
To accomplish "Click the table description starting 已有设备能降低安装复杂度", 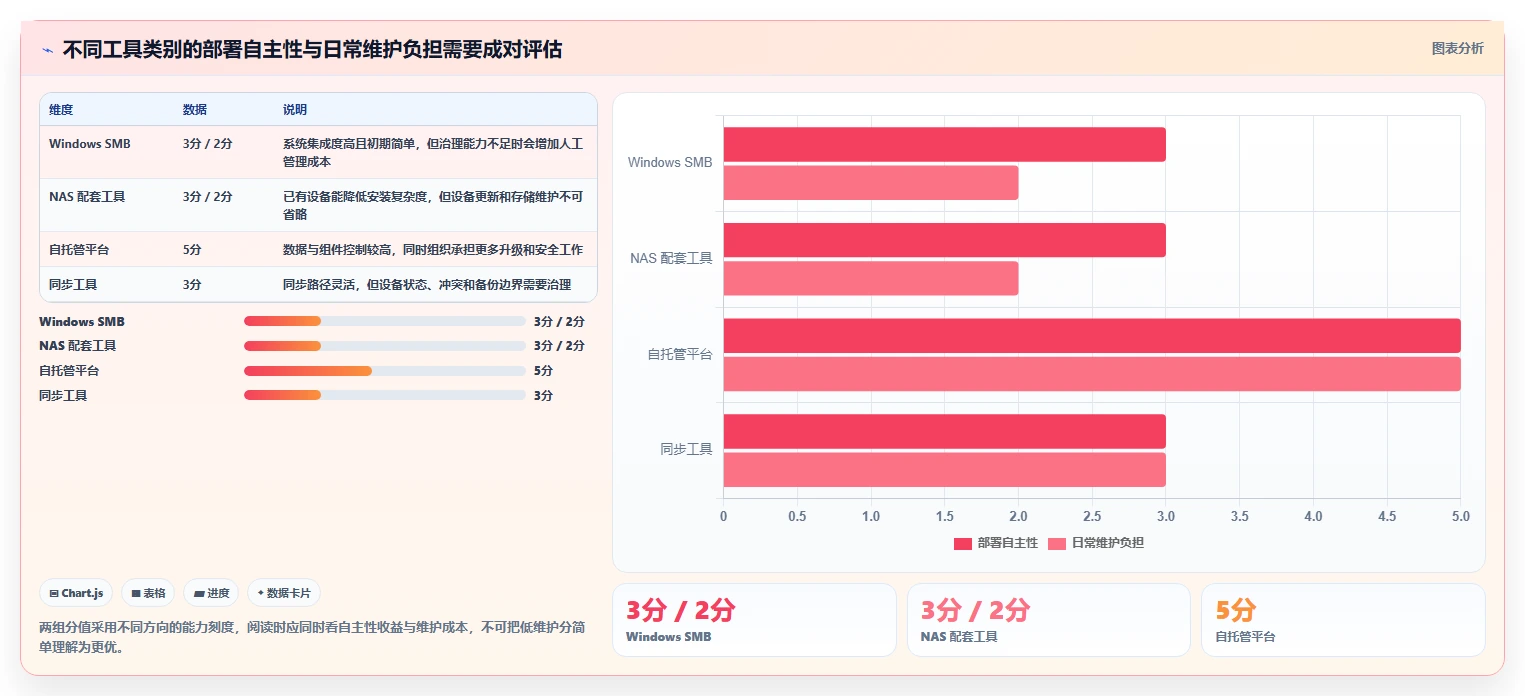I will [433, 205].
